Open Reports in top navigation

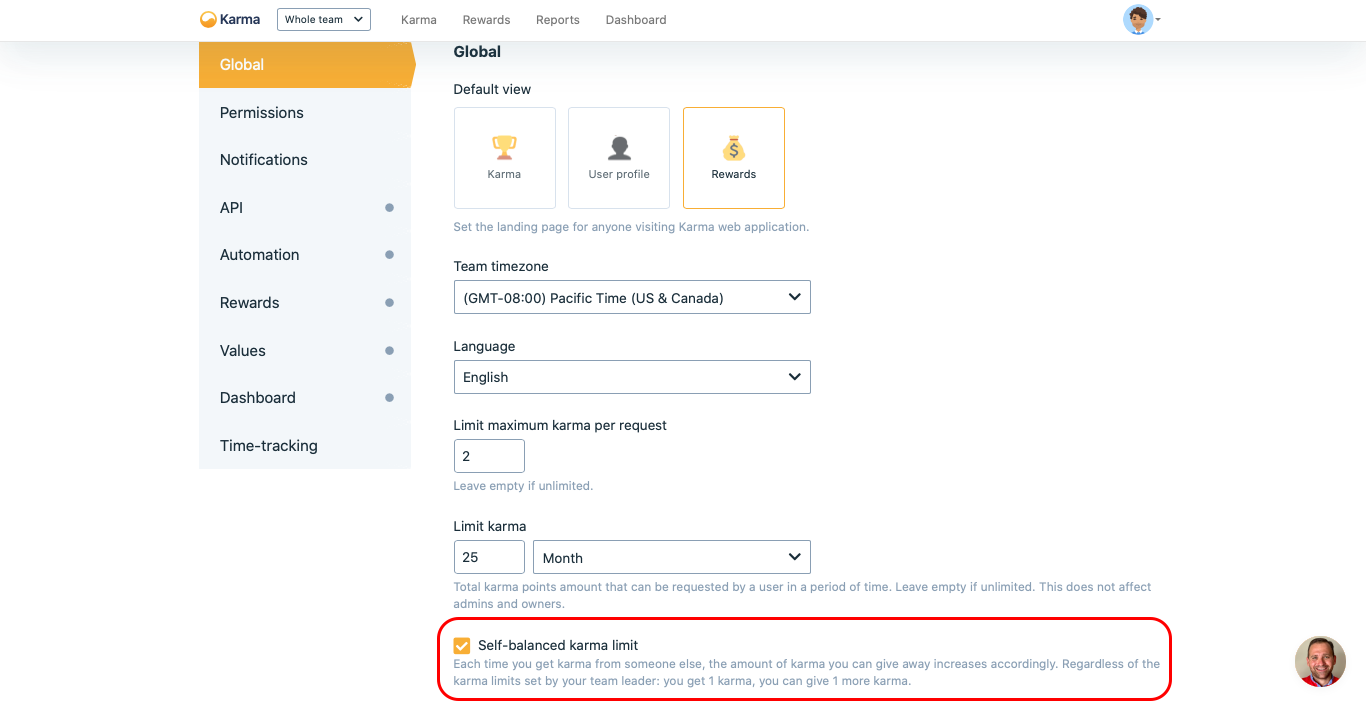(x=557, y=20)
